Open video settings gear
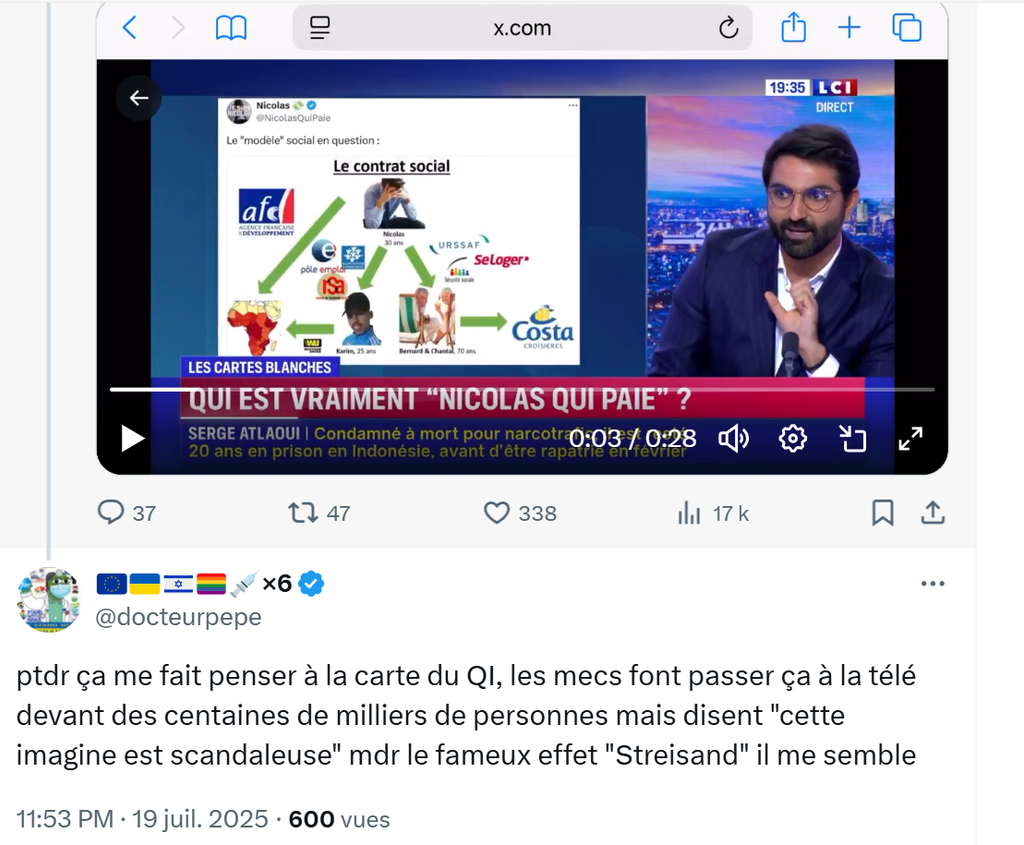1024x845 pixels. click(x=793, y=439)
